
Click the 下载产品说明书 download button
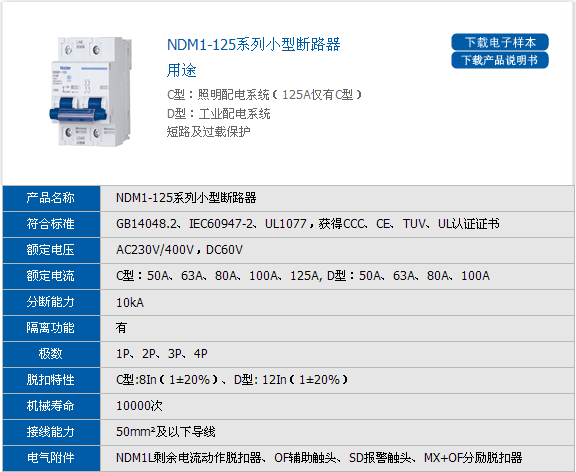point(500,60)
